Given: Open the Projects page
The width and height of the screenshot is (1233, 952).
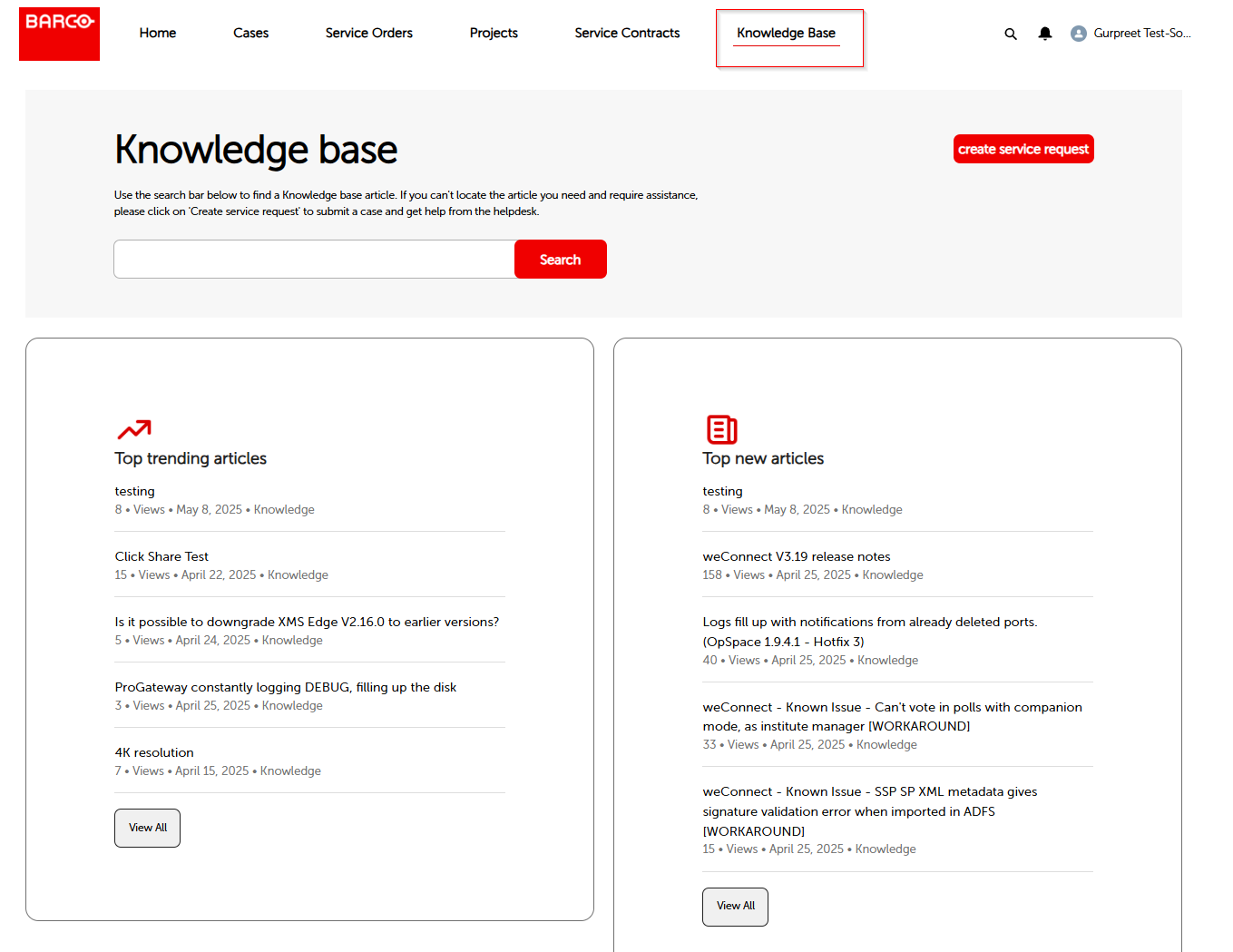Looking at the screenshot, I should [x=494, y=34].
